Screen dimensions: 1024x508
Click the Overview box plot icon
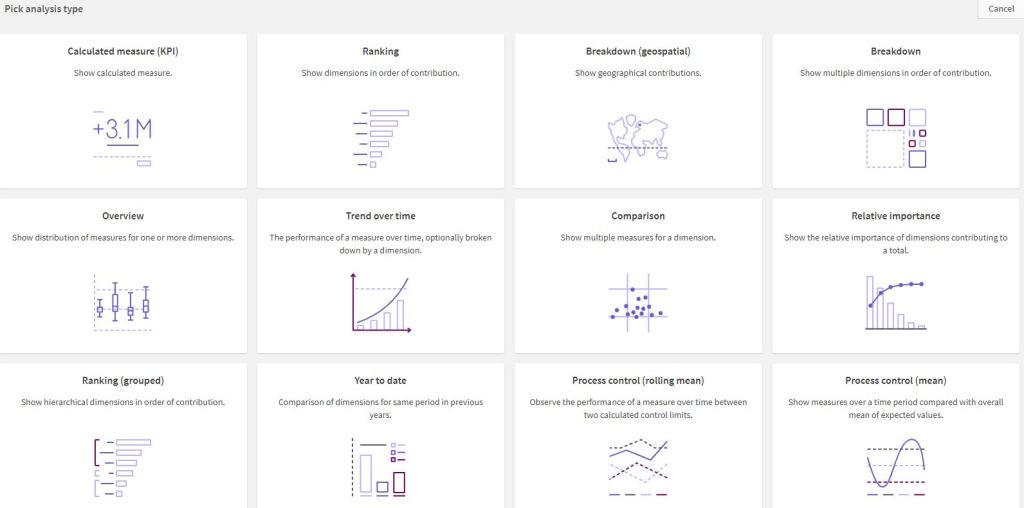click(123, 303)
